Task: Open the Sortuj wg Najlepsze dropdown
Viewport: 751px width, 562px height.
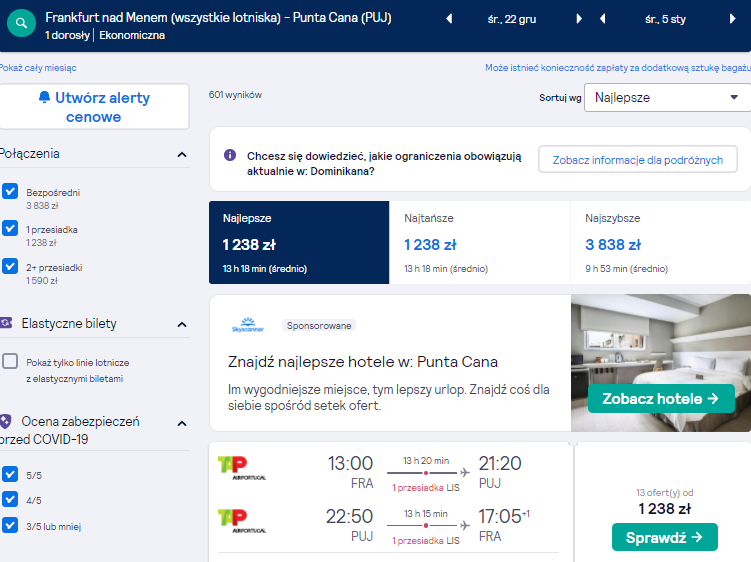Action: point(667,98)
